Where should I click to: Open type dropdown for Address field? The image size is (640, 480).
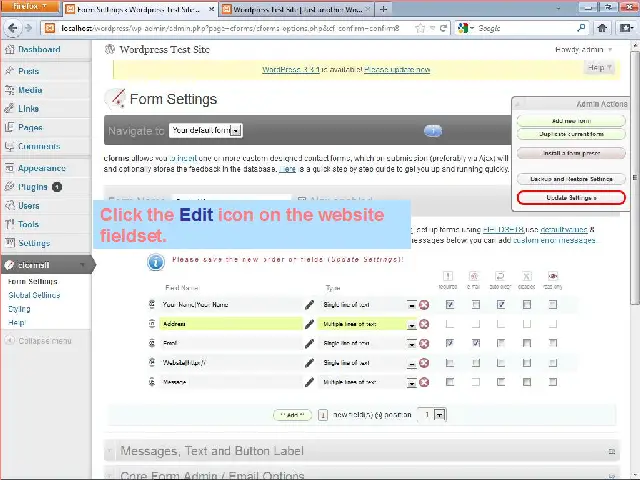(411, 324)
